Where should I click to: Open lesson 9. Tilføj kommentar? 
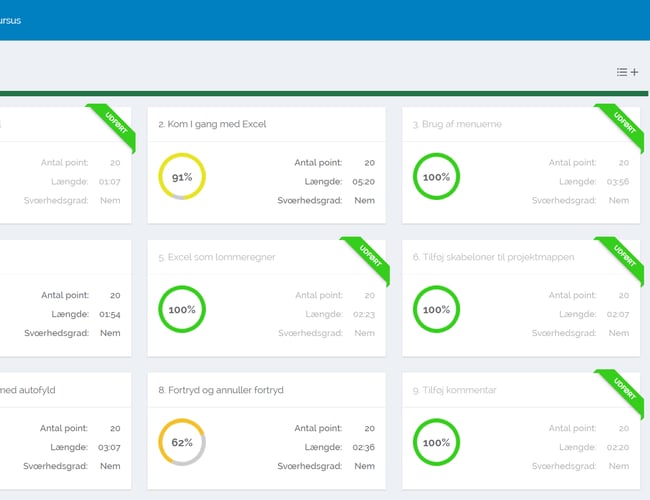(x=454, y=390)
